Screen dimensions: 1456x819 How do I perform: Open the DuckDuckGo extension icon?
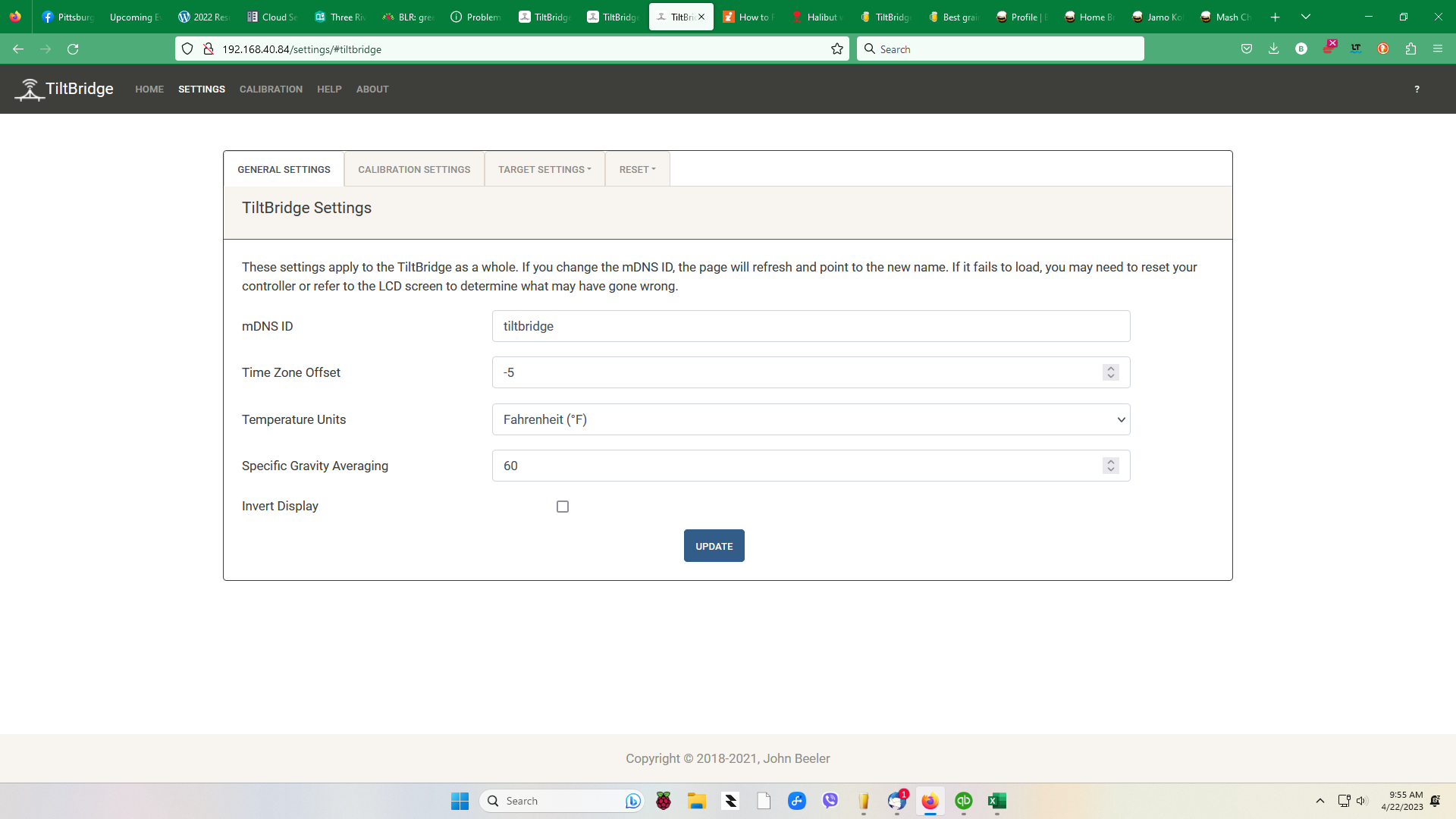[x=1383, y=49]
